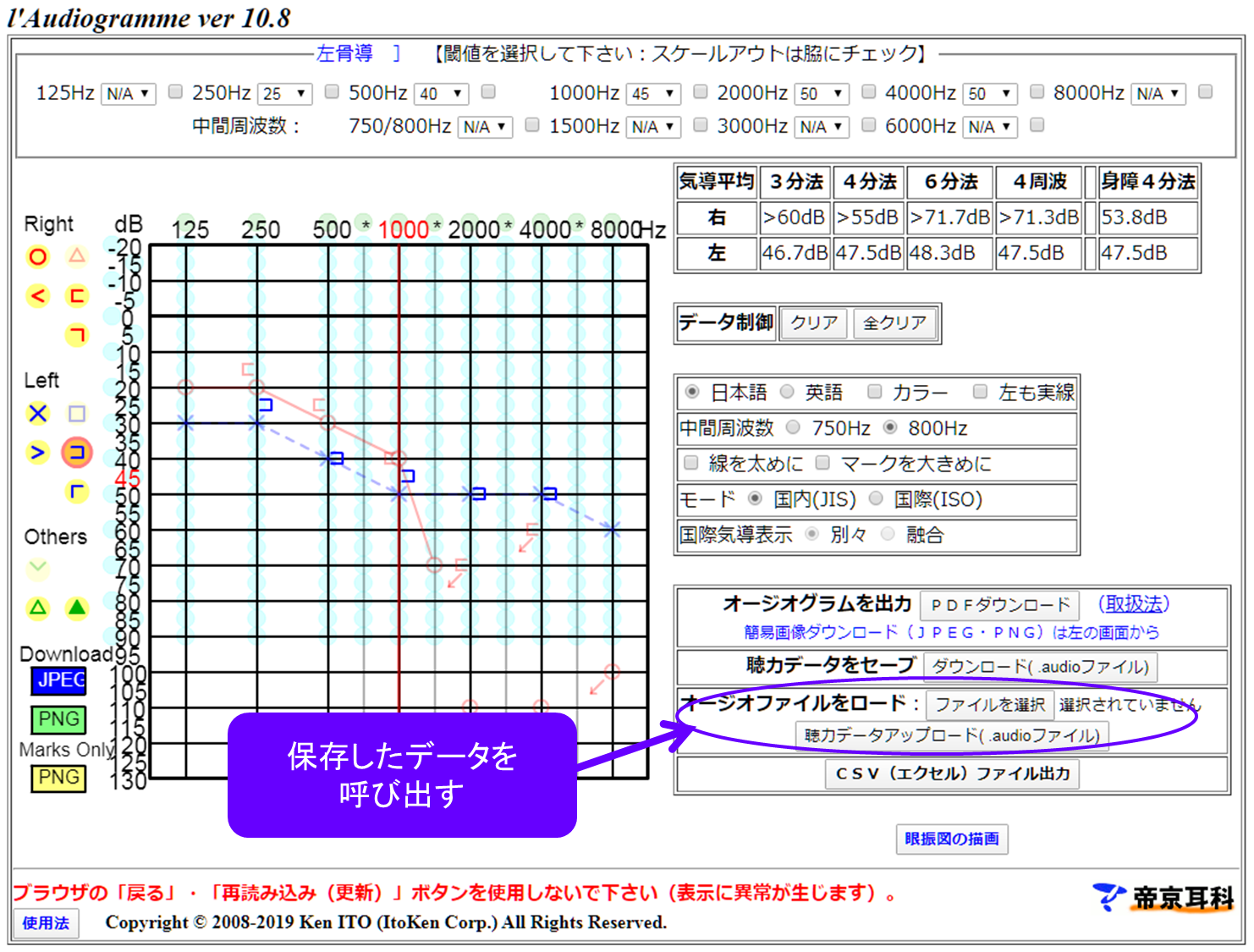
Task: Check scale-out box next to 125Hz
Action: (x=175, y=91)
